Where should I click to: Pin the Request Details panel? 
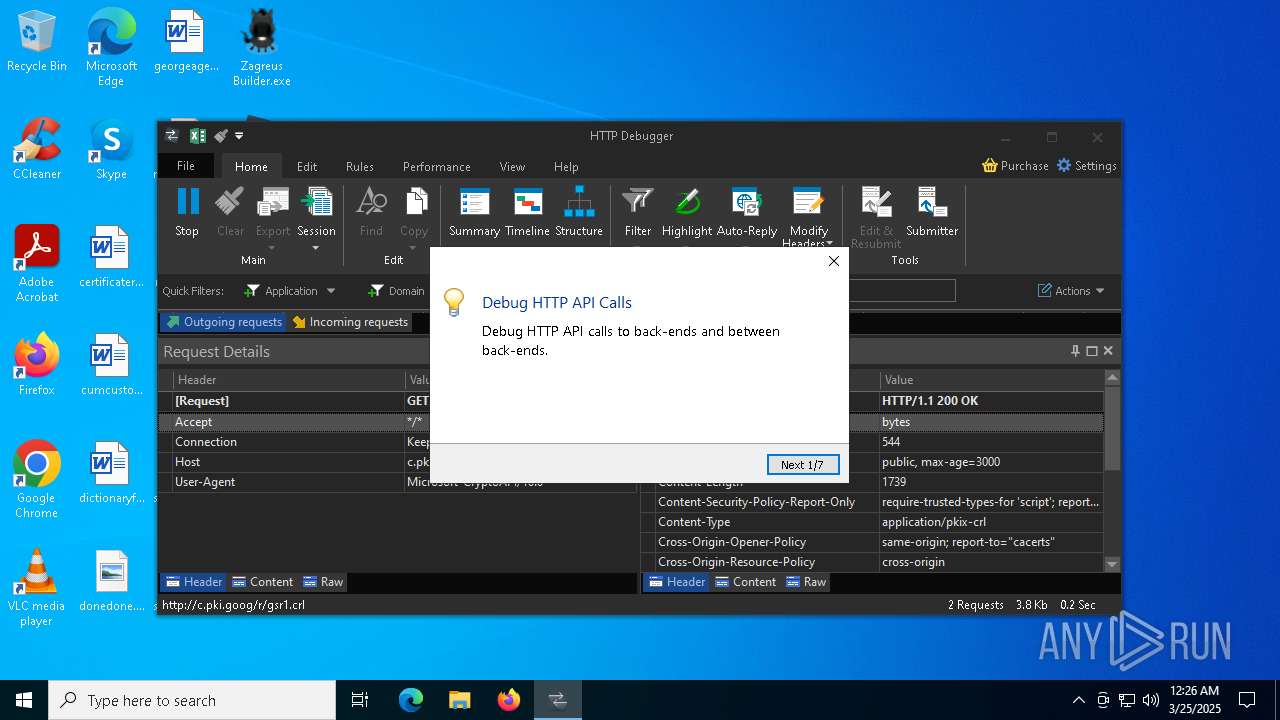click(x=1075, y=351)
